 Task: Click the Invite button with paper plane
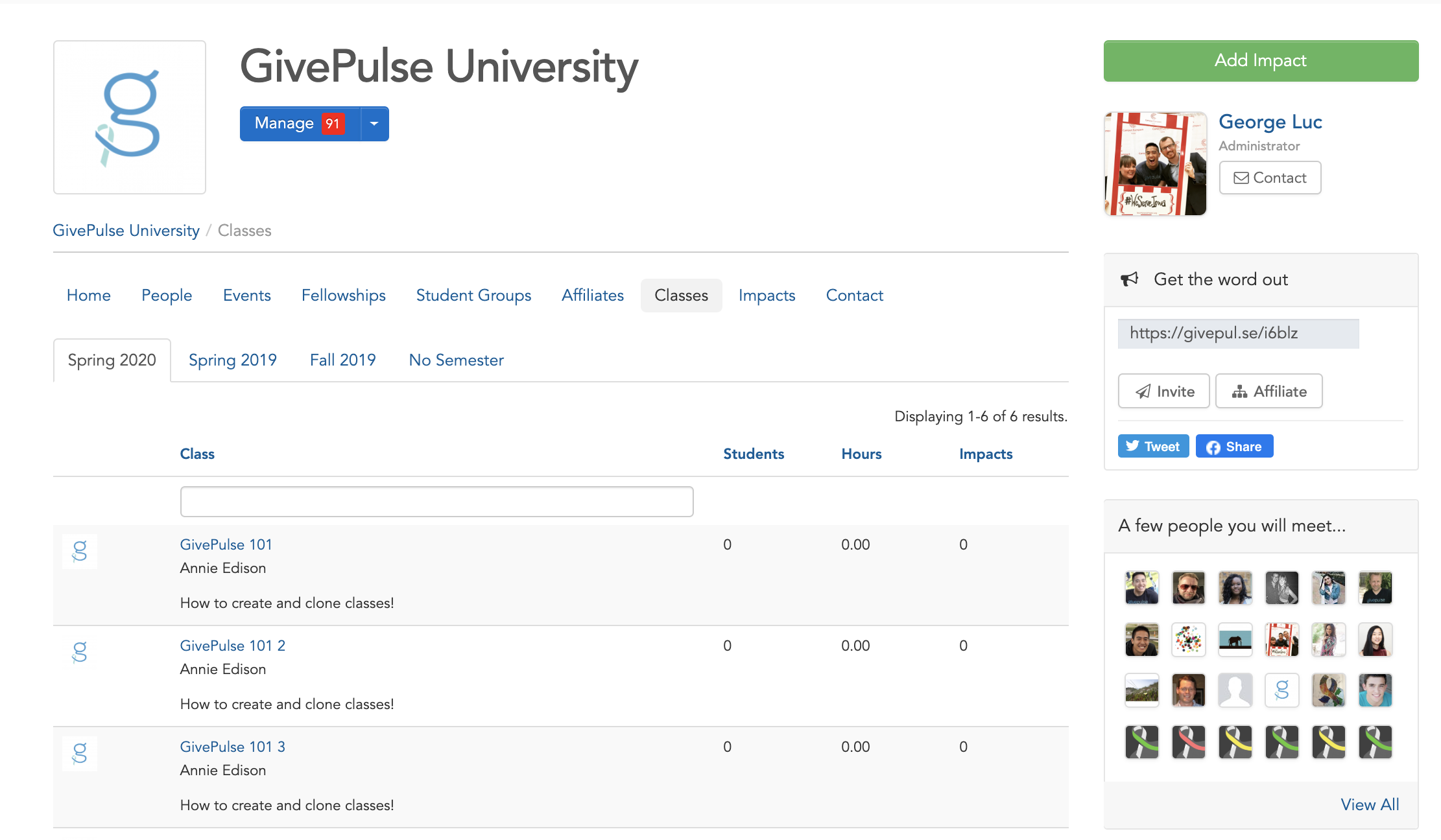(1163, 391)
